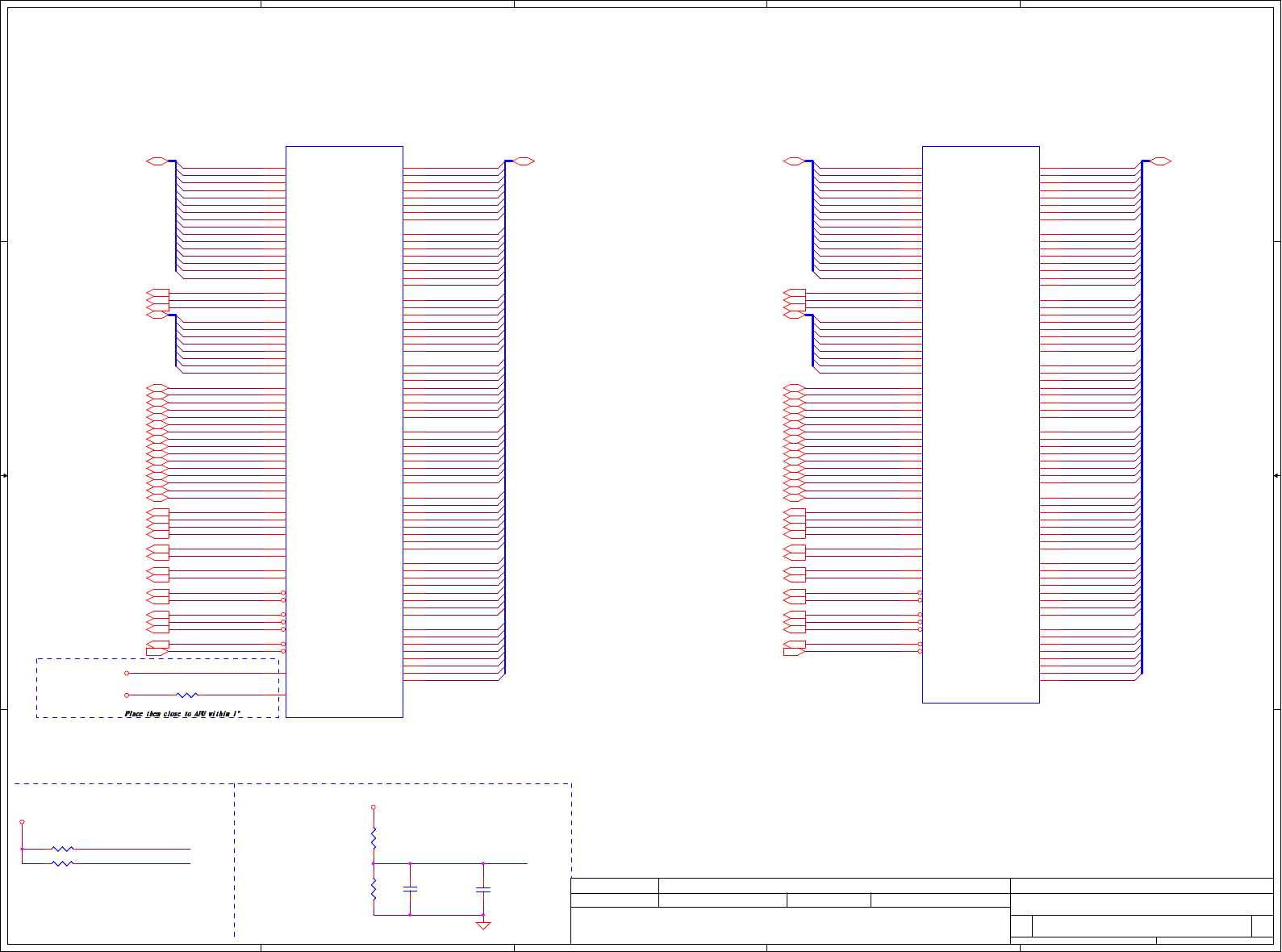Screen dimensions: 1282x952
Task: Select the bus port at the left block's top-right bus
Action: 524,161
